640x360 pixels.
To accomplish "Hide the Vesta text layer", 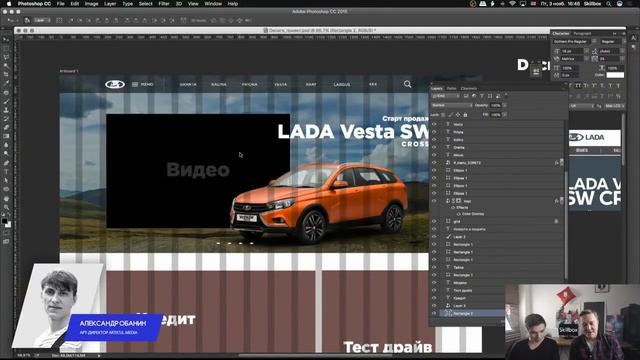I will tap(434, 124).
